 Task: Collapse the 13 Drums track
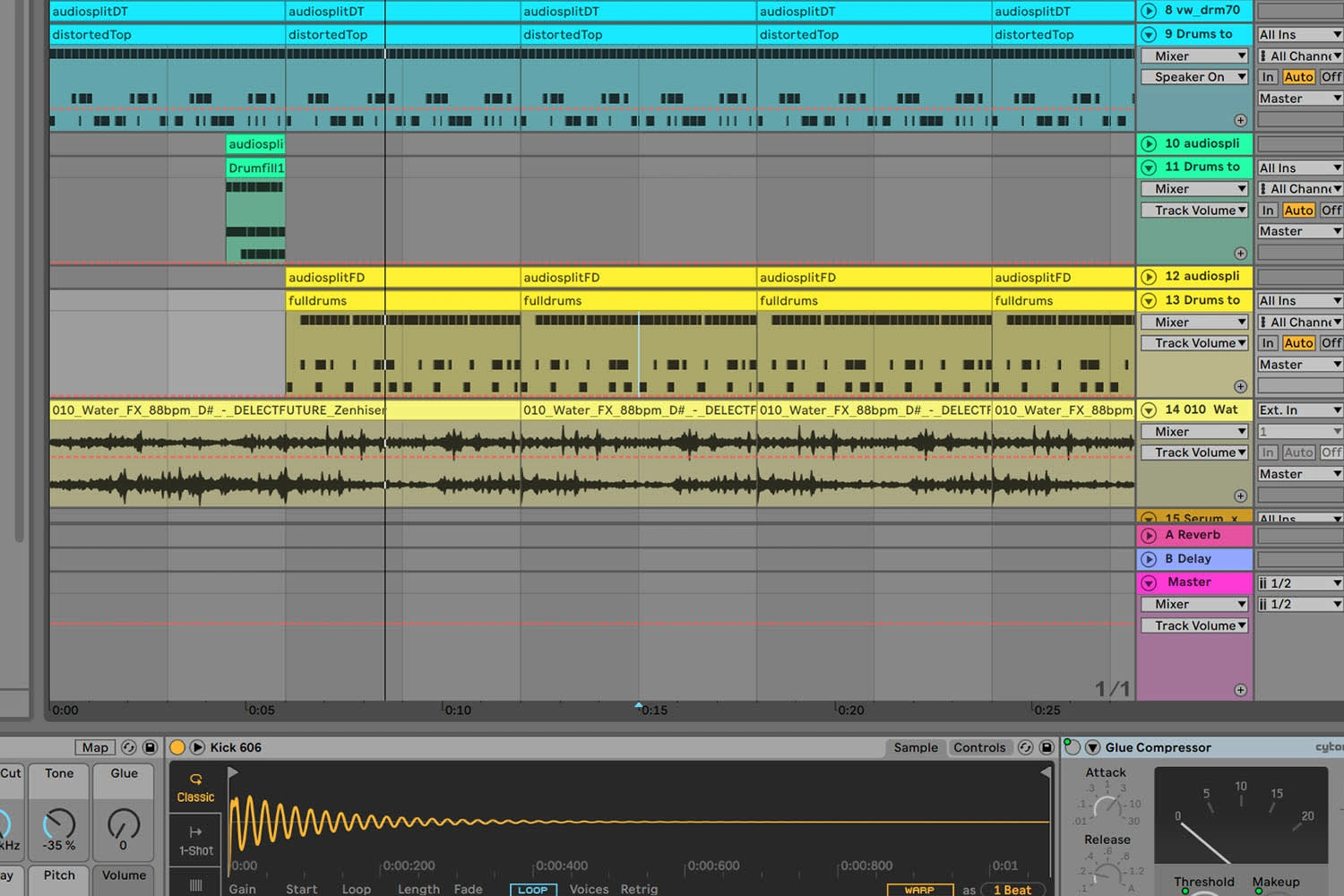pyautogui.click(x=1149, y=300)
